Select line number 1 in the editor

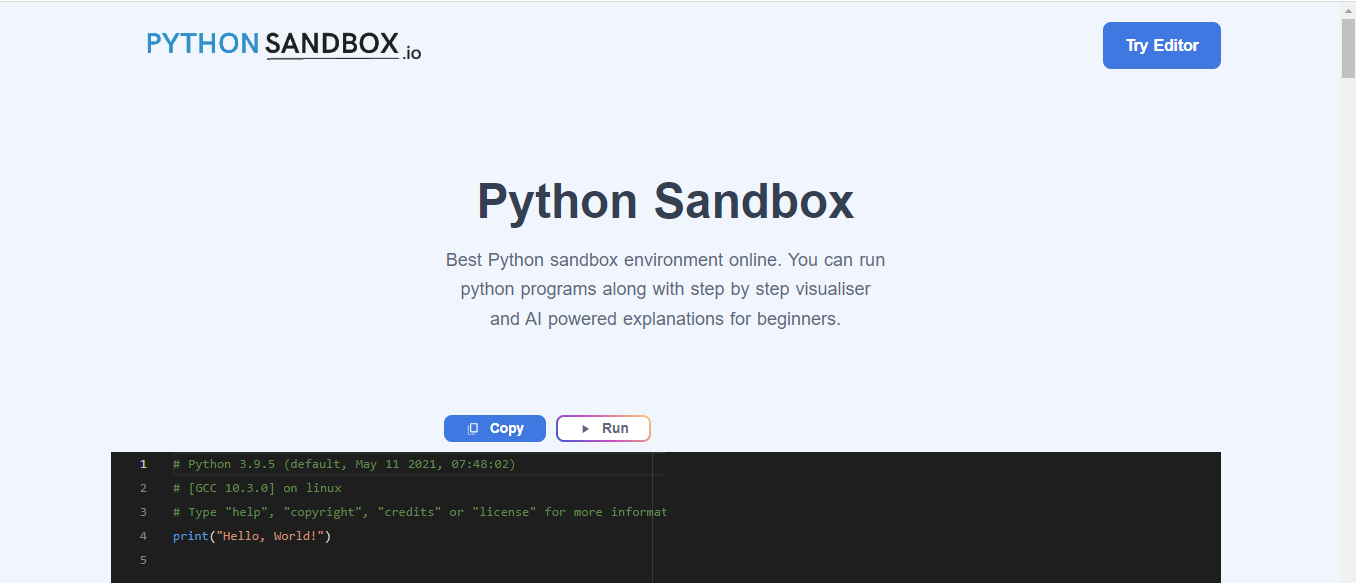coord(143,464)
